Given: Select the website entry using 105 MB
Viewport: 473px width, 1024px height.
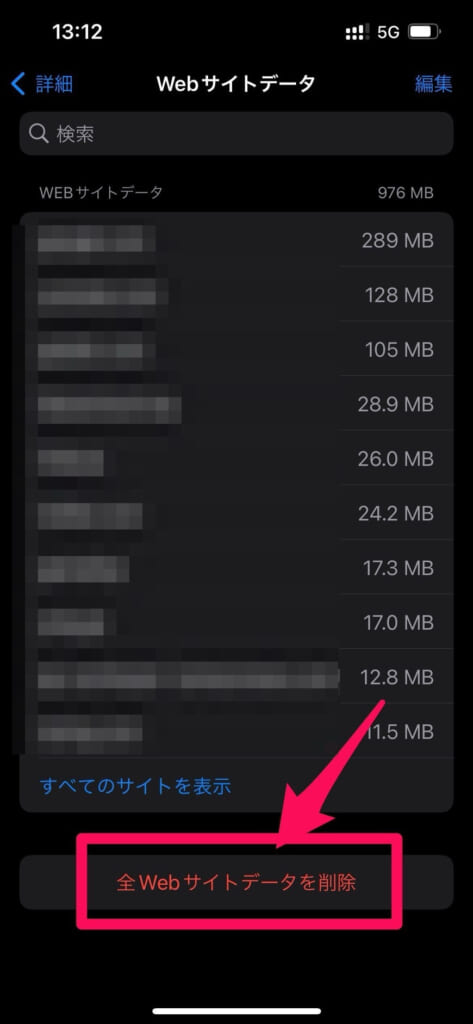Looking at the screenshot, I should click(x=236, y=349).
